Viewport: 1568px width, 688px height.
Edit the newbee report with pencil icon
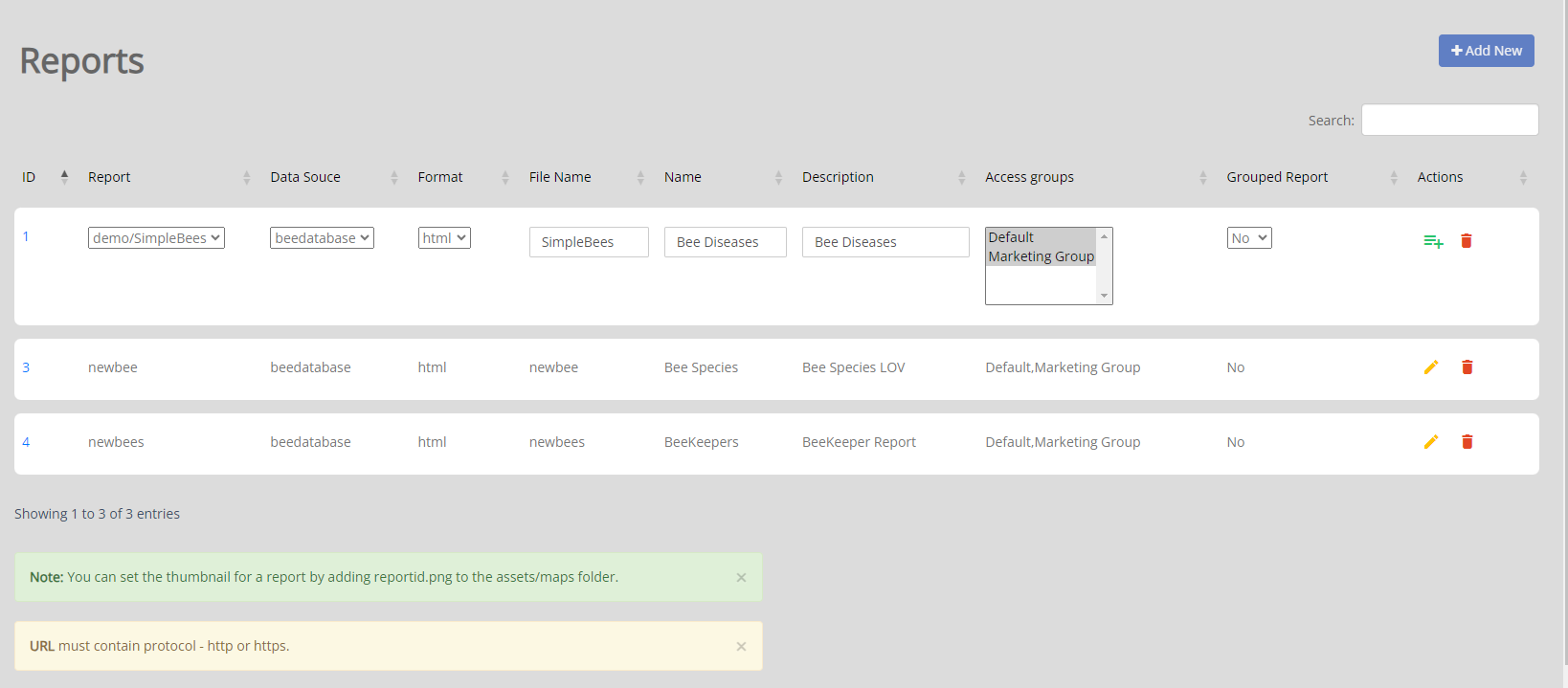(x=1431, y=367)
